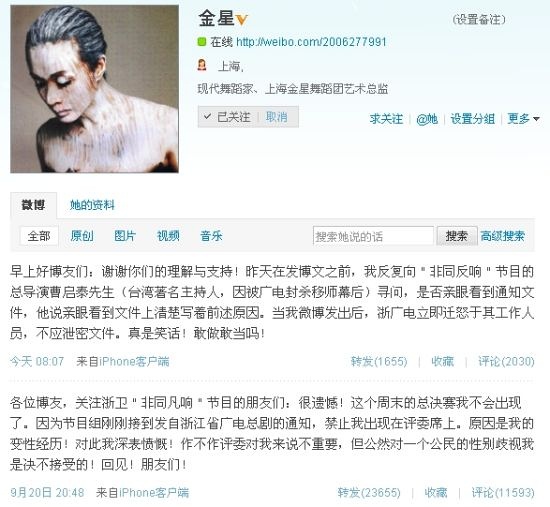Screen dimensions: 550x507
Task: Click 转发(1655) on first post
Action: click(379, 361)
